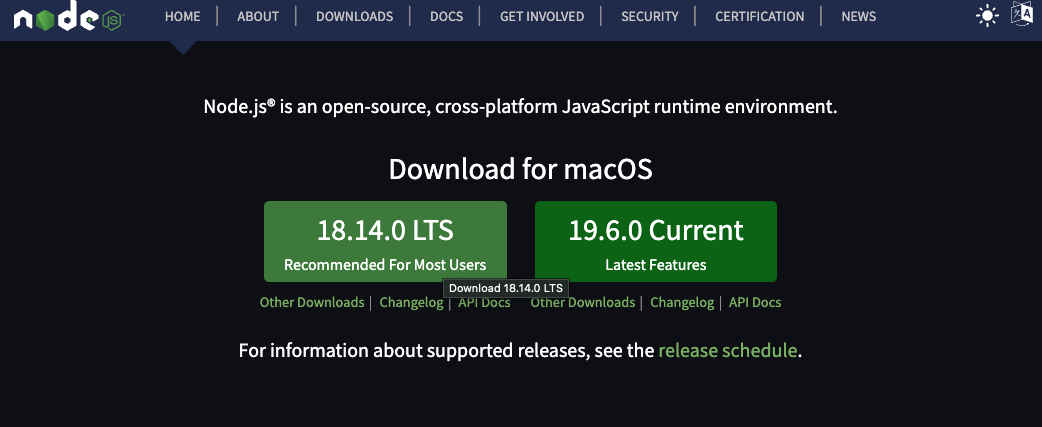Image resolution: width=1042 pixels, height=427 pixels.
Task: Open Other Downloads under 19.6.0 Current
Action: pyautogui.click(x=583, y=303)
